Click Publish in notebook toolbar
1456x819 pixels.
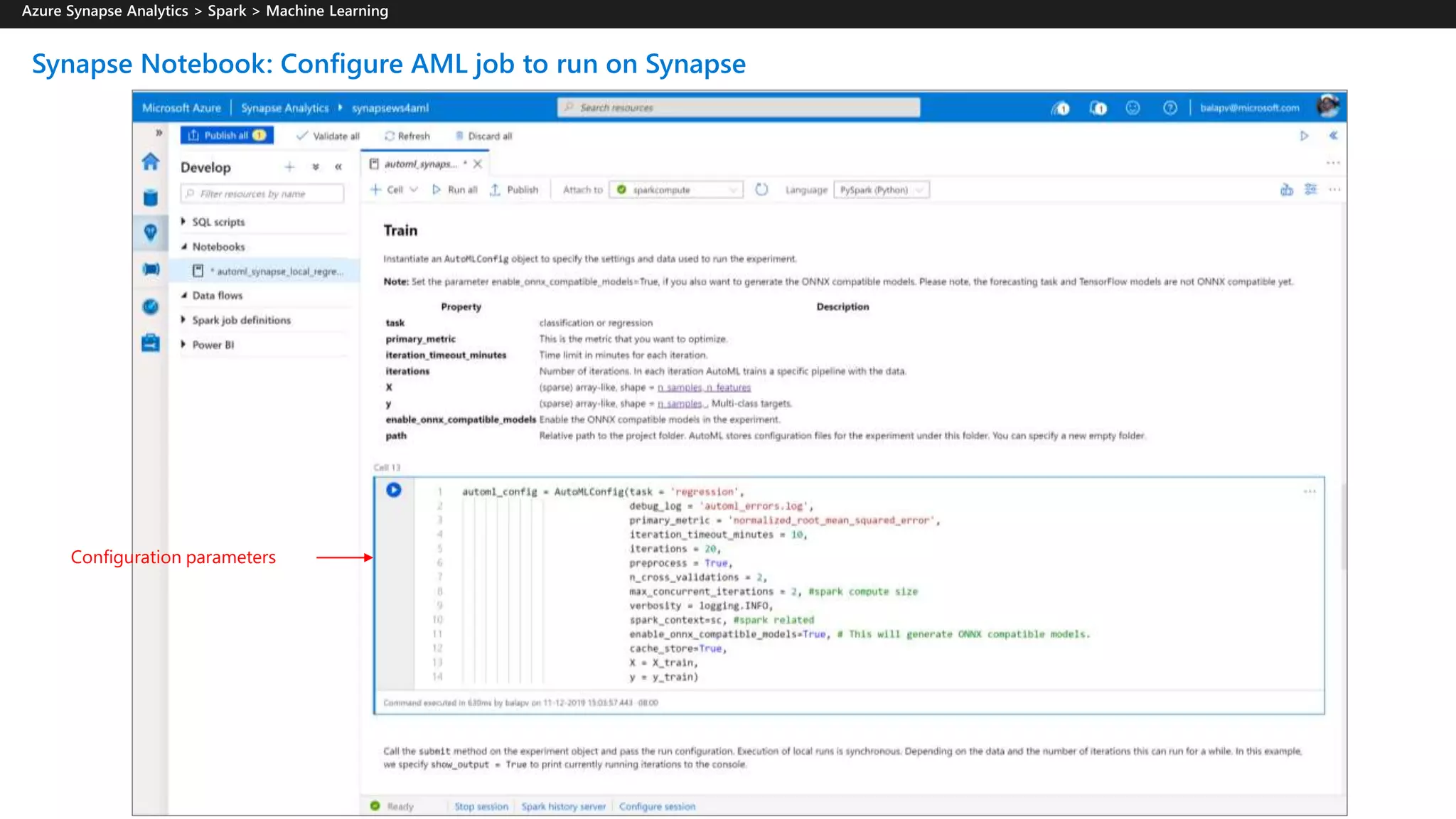point(514,190)
